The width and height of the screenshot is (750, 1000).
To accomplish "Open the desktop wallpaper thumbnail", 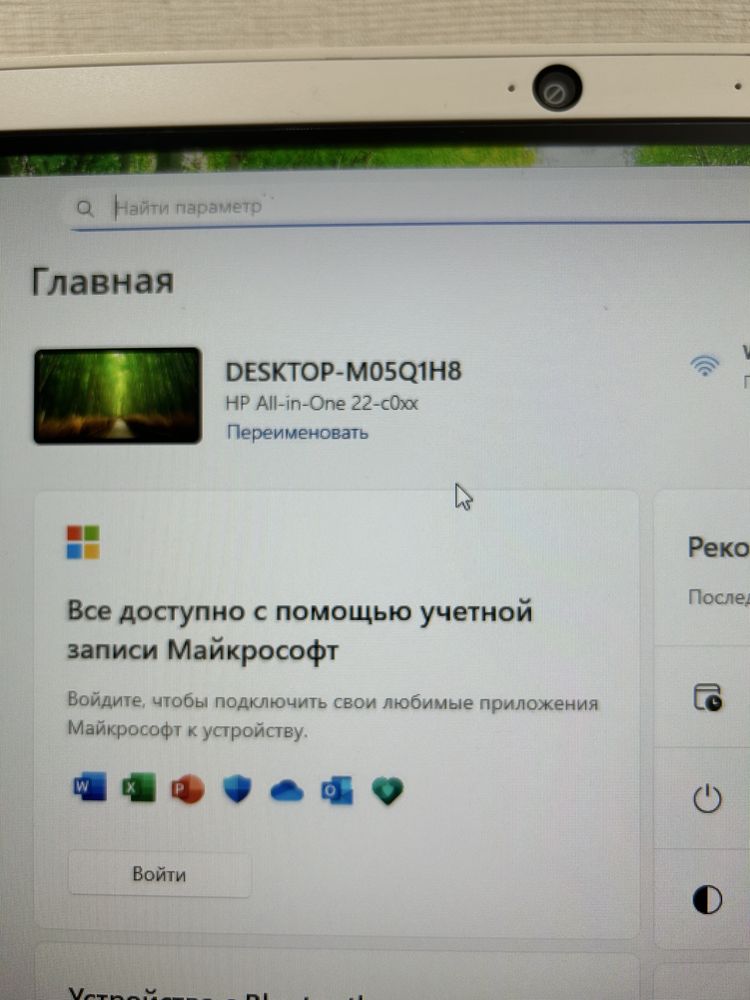I will tap(117, 396).
